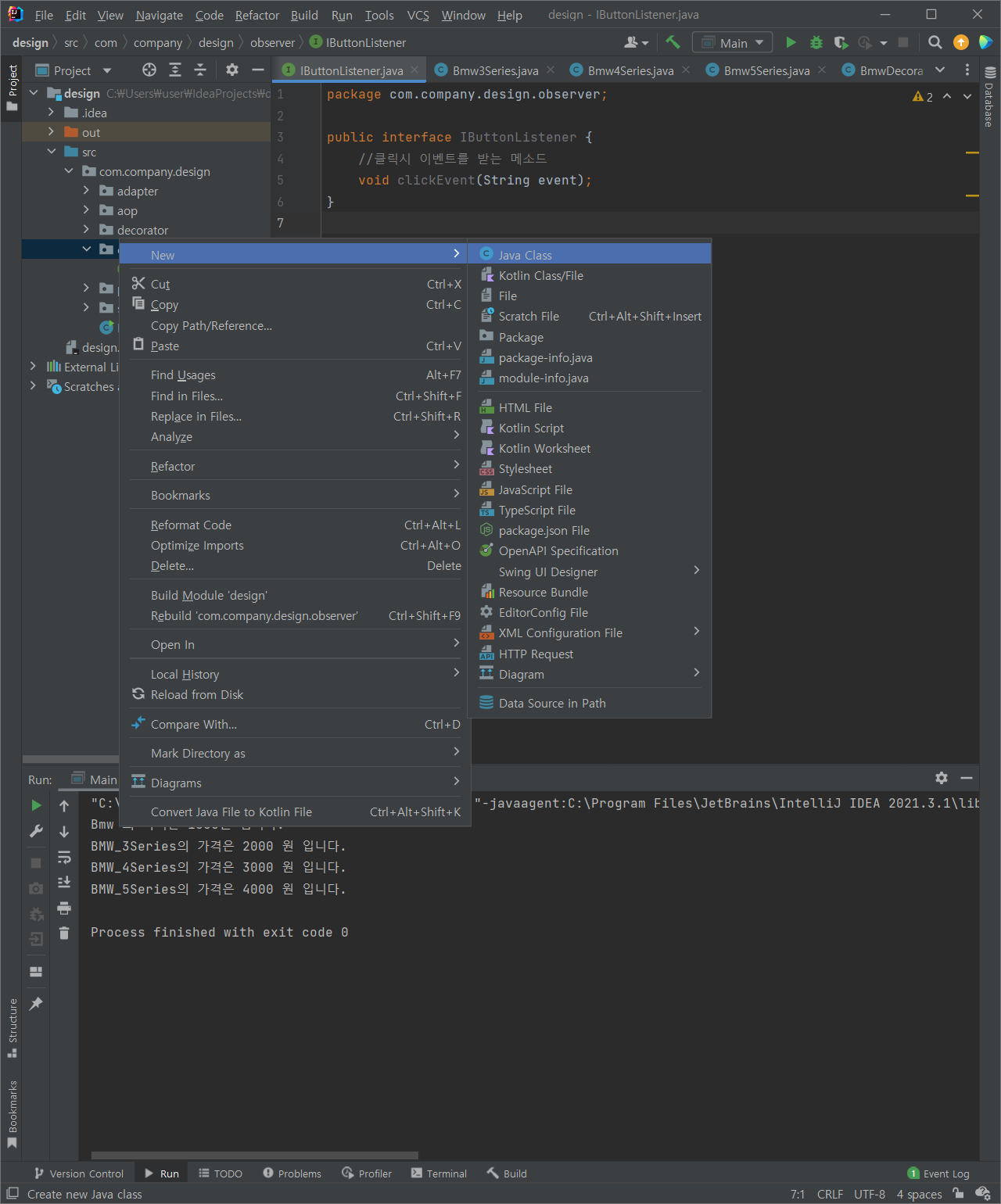Screen dimensions: 1001x1204
Task: Collapse the design project root
Action: click(34, 93)
